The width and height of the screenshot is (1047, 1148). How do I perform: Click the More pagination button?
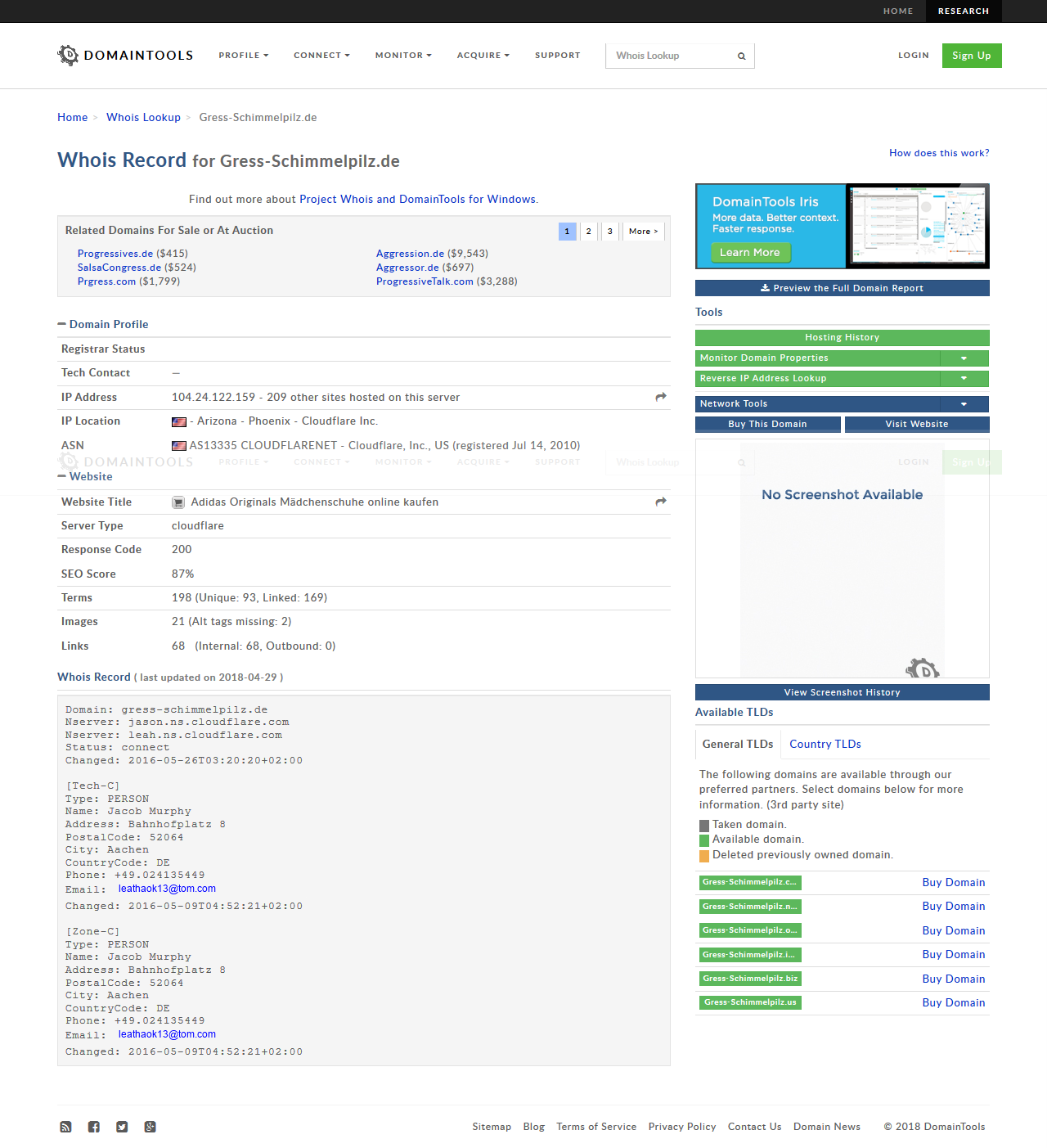[x=644, y=232]
